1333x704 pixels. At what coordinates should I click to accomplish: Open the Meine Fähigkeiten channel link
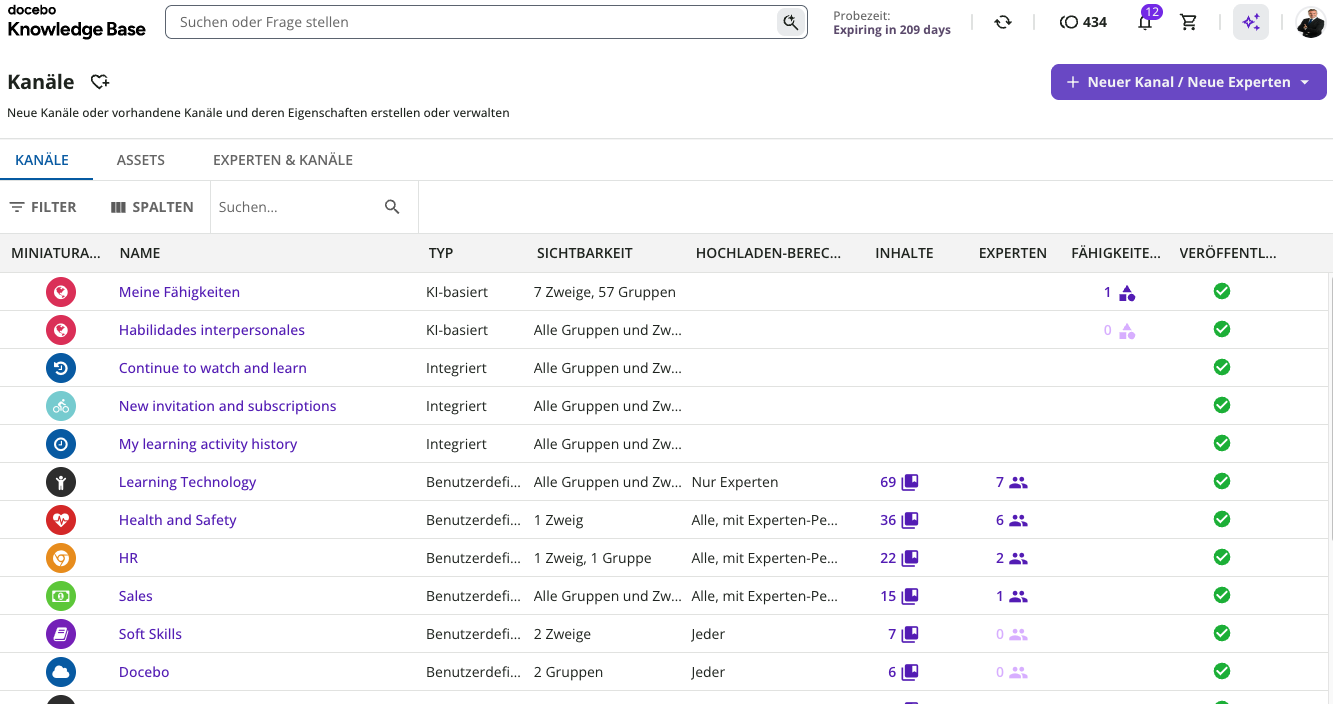179,292
